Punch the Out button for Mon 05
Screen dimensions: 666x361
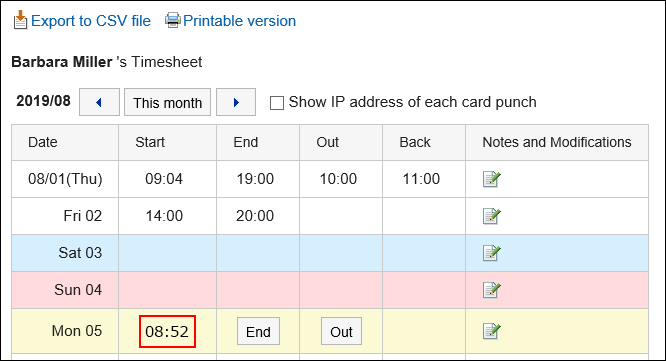point(341,331)
